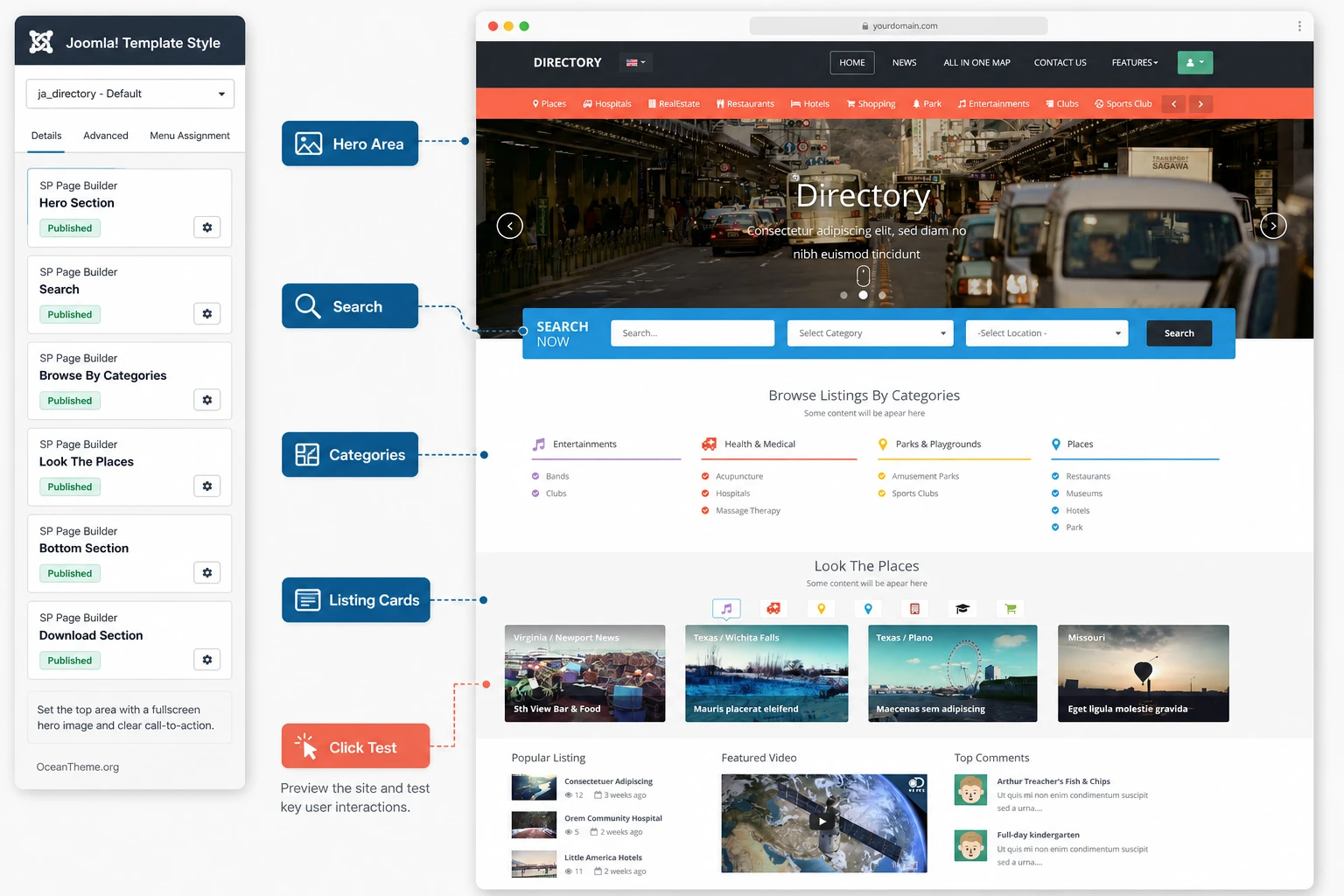
Task: Switch to the Menu Assignment tab
Action: click(190, 136)
